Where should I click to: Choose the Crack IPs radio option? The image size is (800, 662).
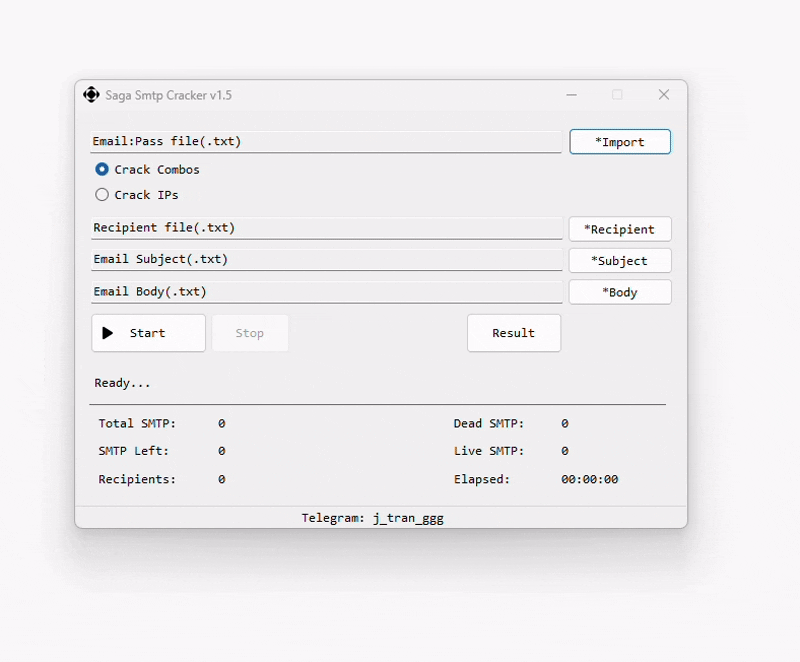click(102, 195)
